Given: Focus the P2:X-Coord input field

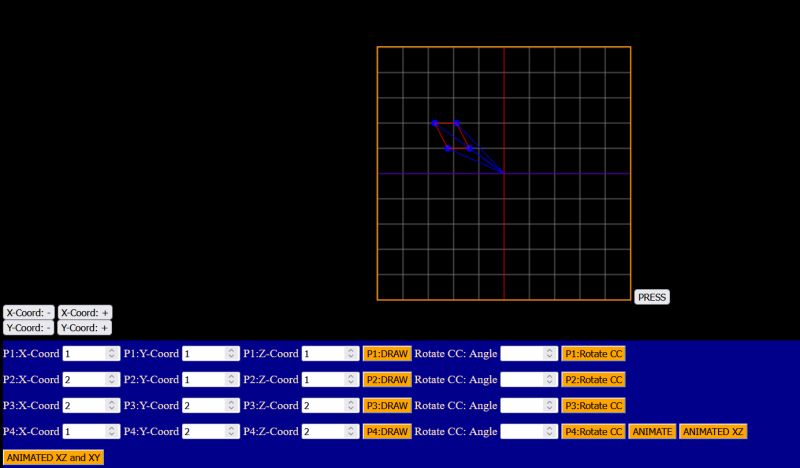Looking at the screenshot, I should [x=91, y=380].
